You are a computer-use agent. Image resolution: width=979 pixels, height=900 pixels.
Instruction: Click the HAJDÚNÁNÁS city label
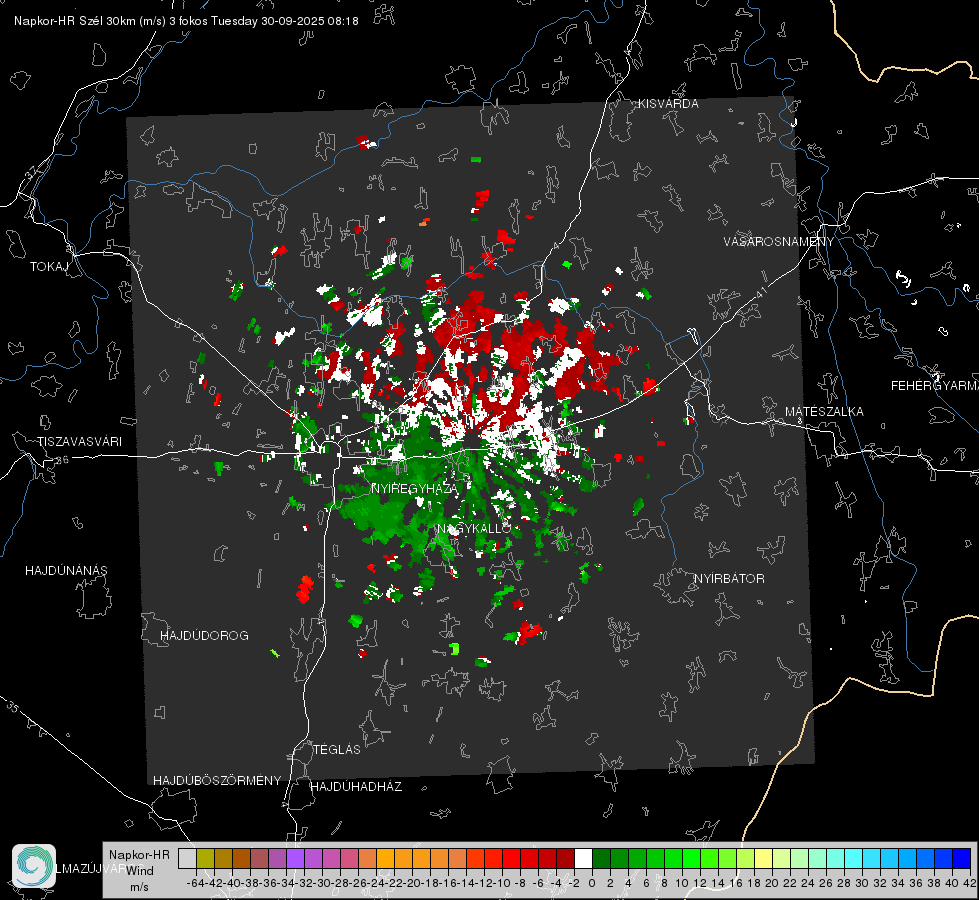pos(66,571)
